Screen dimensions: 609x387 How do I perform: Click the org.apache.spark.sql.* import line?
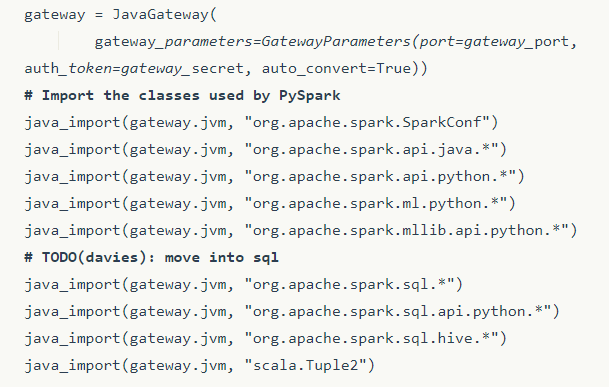click(244, 285)
